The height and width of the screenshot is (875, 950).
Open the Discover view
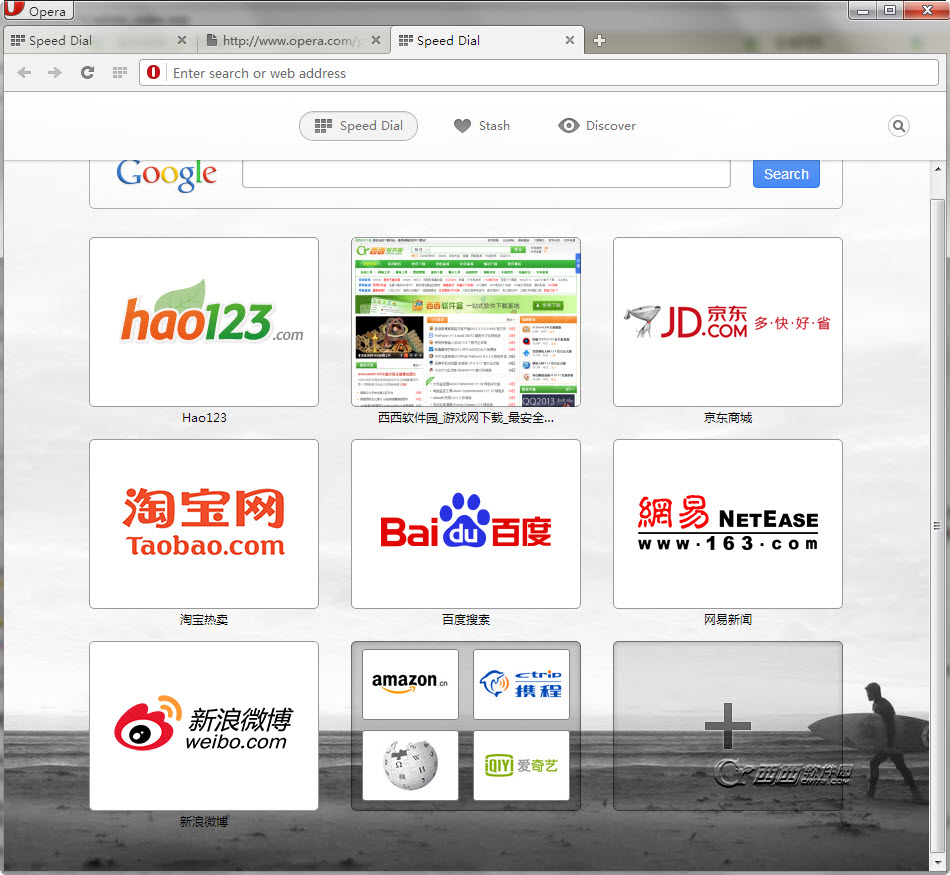tap(597, 126)
